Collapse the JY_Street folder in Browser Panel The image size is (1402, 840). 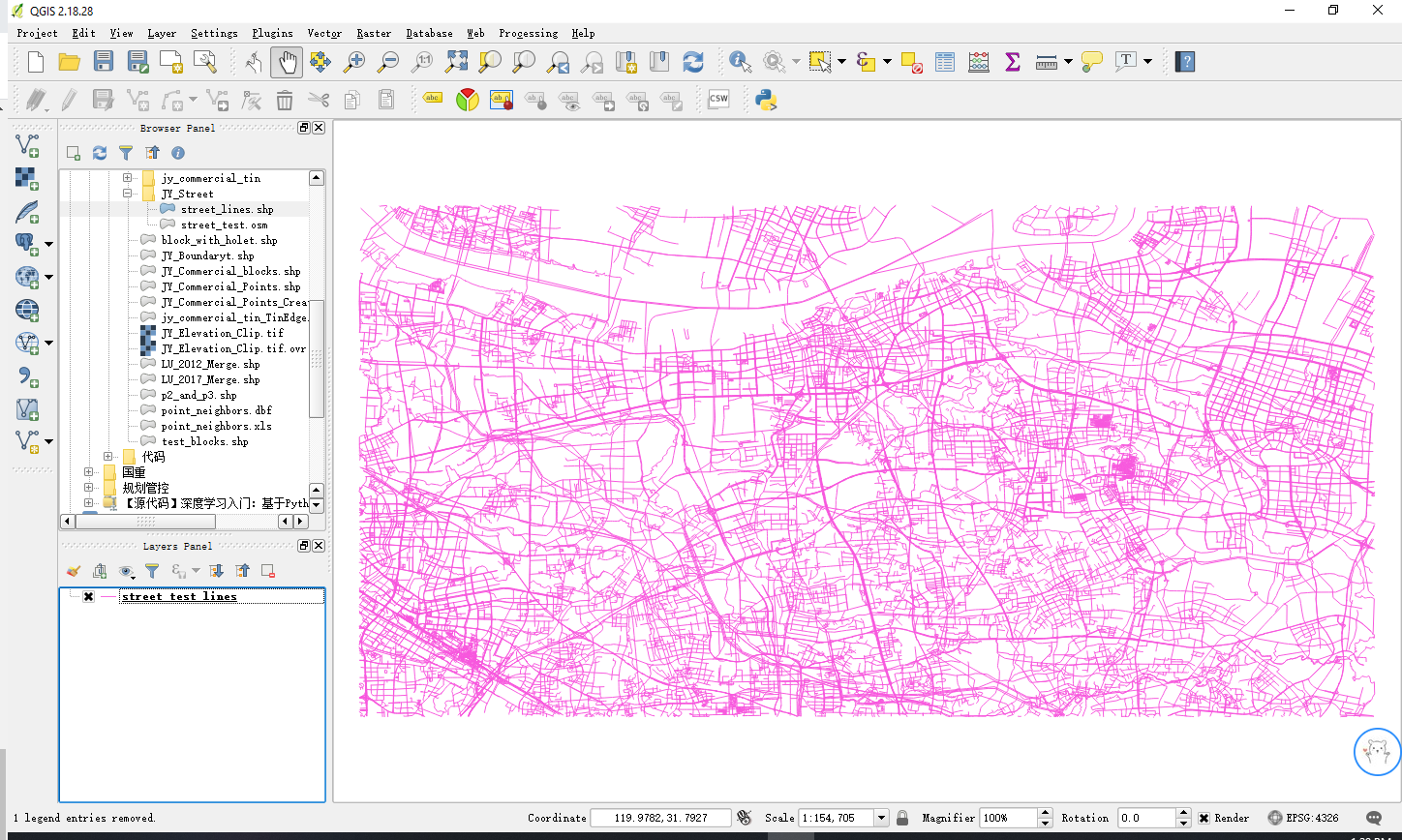click(x=127, y=194)
